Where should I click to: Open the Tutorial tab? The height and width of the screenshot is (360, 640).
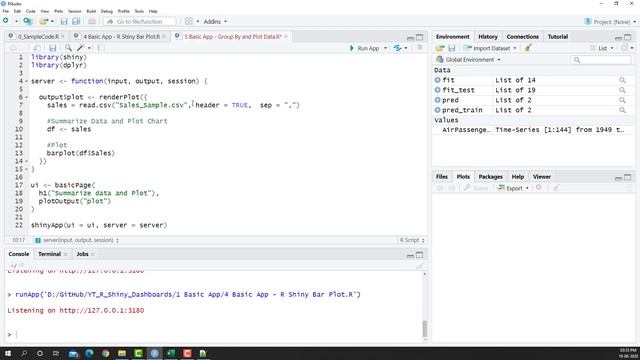[558, 36]
